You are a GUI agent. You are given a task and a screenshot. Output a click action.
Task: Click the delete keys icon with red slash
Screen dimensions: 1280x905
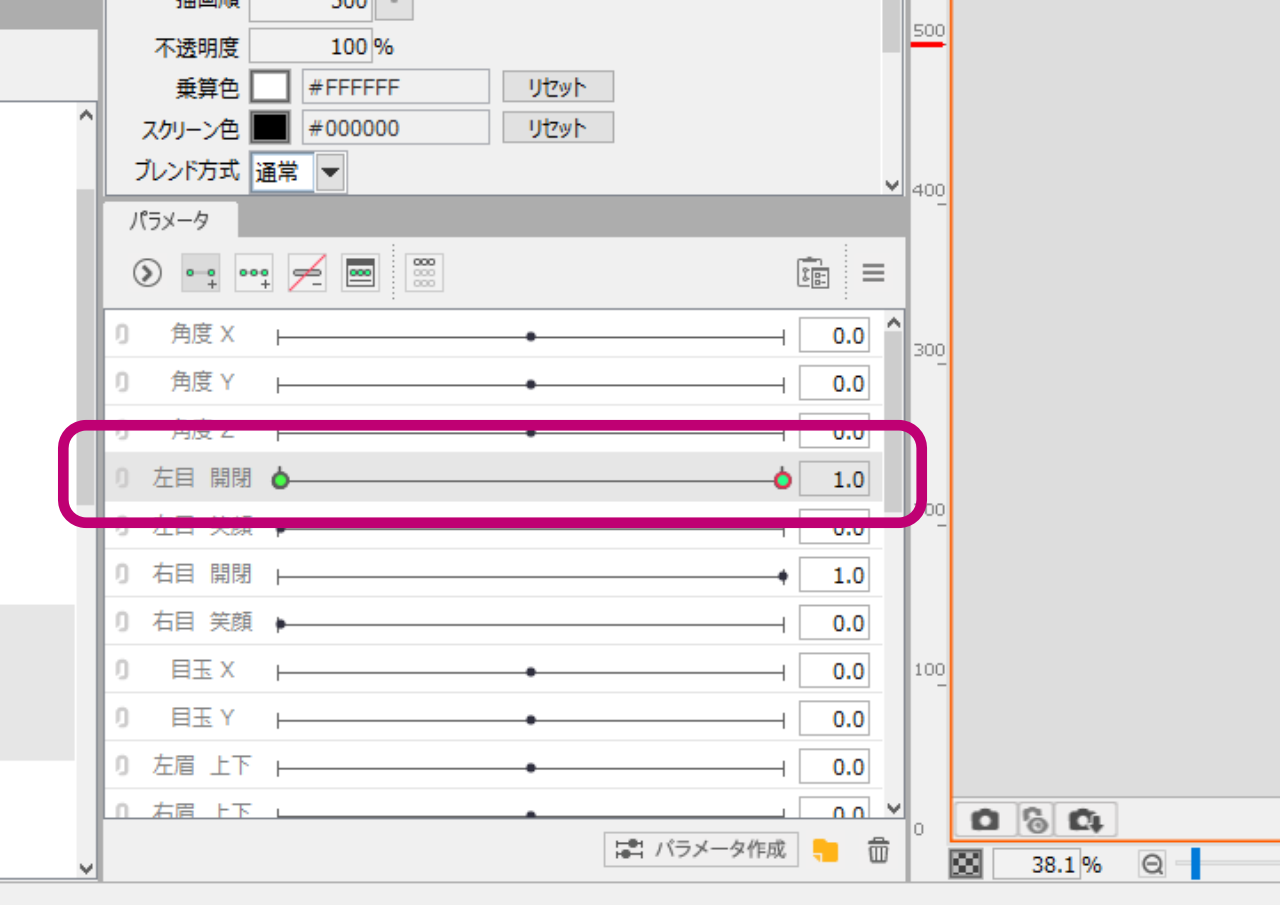[307, 272]
